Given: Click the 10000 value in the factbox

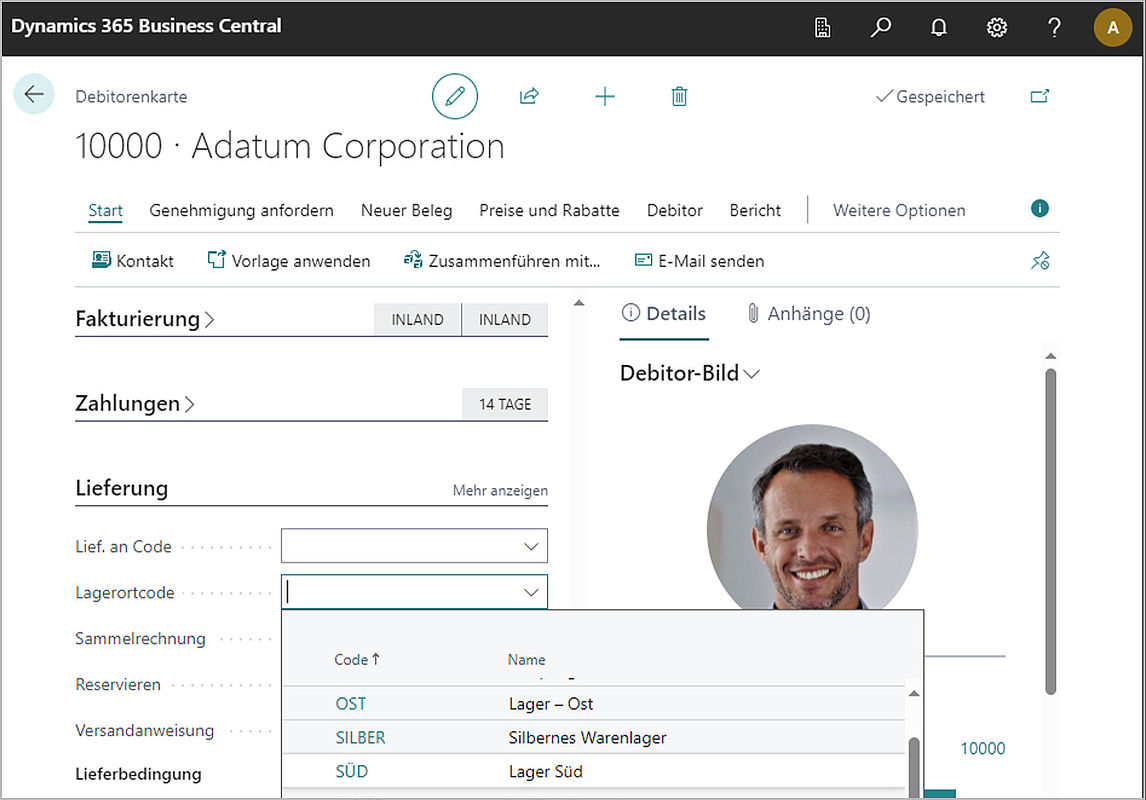Looking at the screenshot, I should click(982, 748).
